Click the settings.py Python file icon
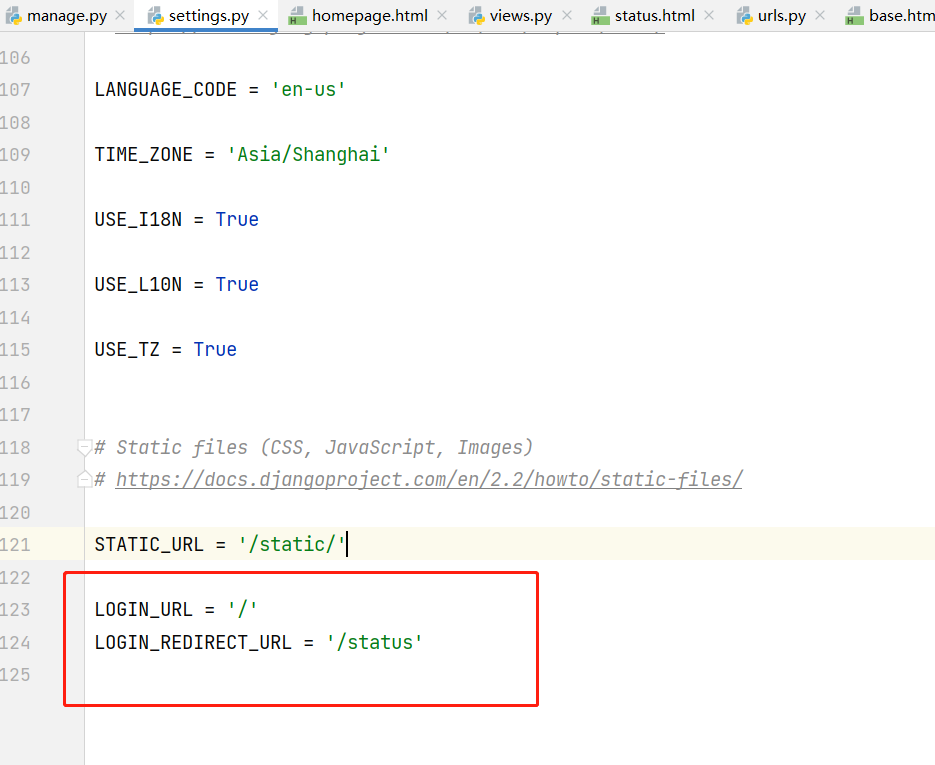 (x=156, y=16)
